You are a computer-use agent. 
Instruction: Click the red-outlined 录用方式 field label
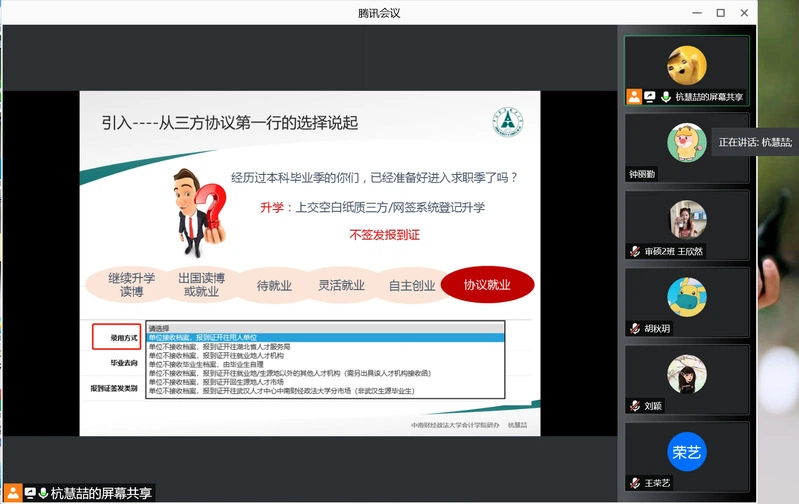116,338
